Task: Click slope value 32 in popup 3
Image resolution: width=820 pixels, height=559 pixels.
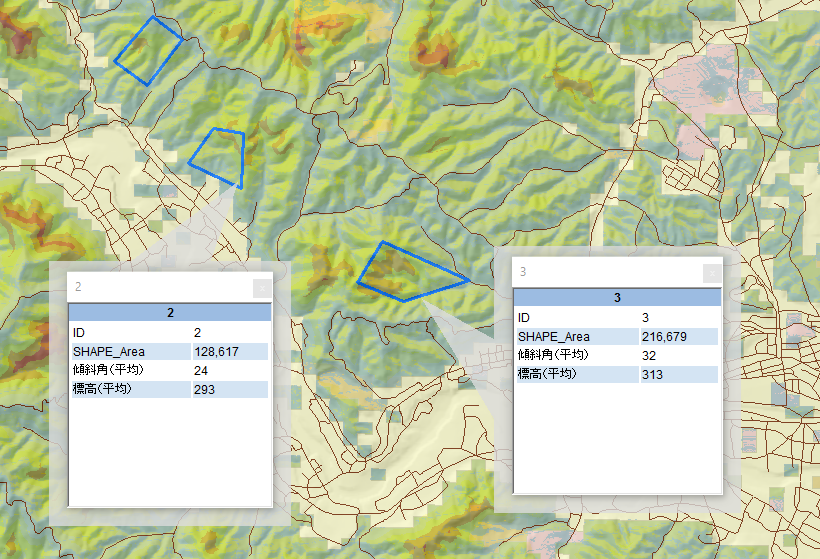Action: [x=649, y=355]
